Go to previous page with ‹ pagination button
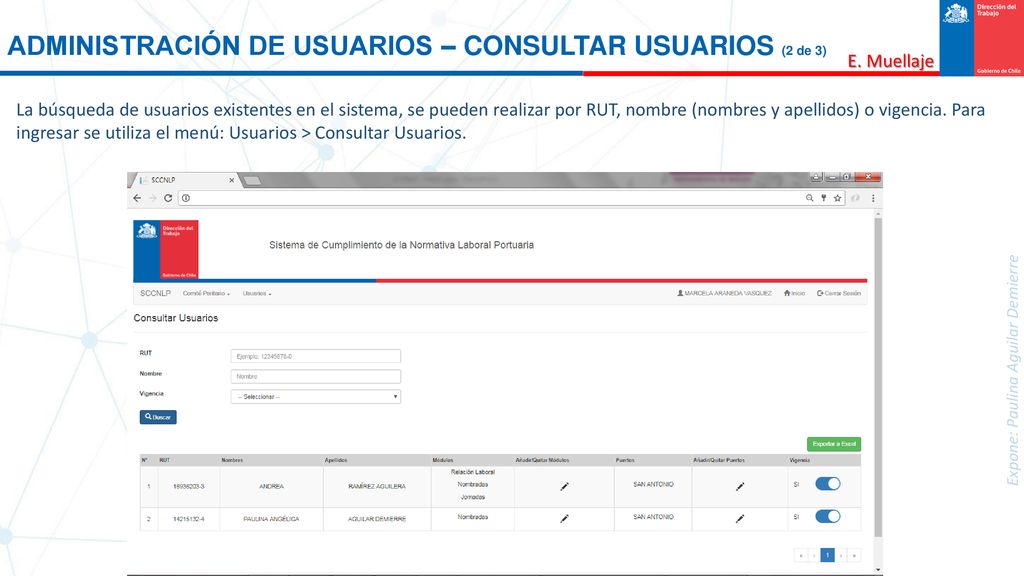 coord(814,555)
